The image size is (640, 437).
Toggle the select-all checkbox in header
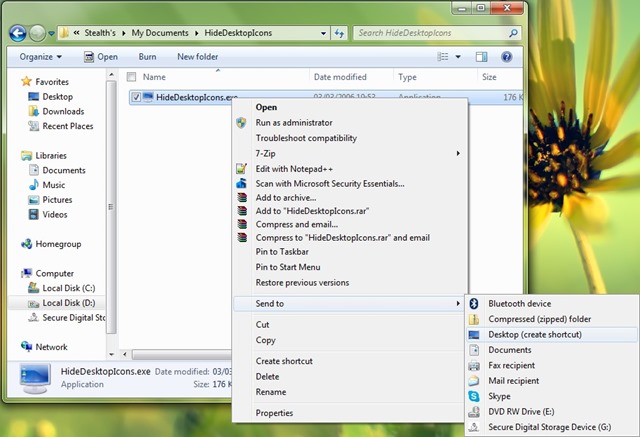point(131,77)
